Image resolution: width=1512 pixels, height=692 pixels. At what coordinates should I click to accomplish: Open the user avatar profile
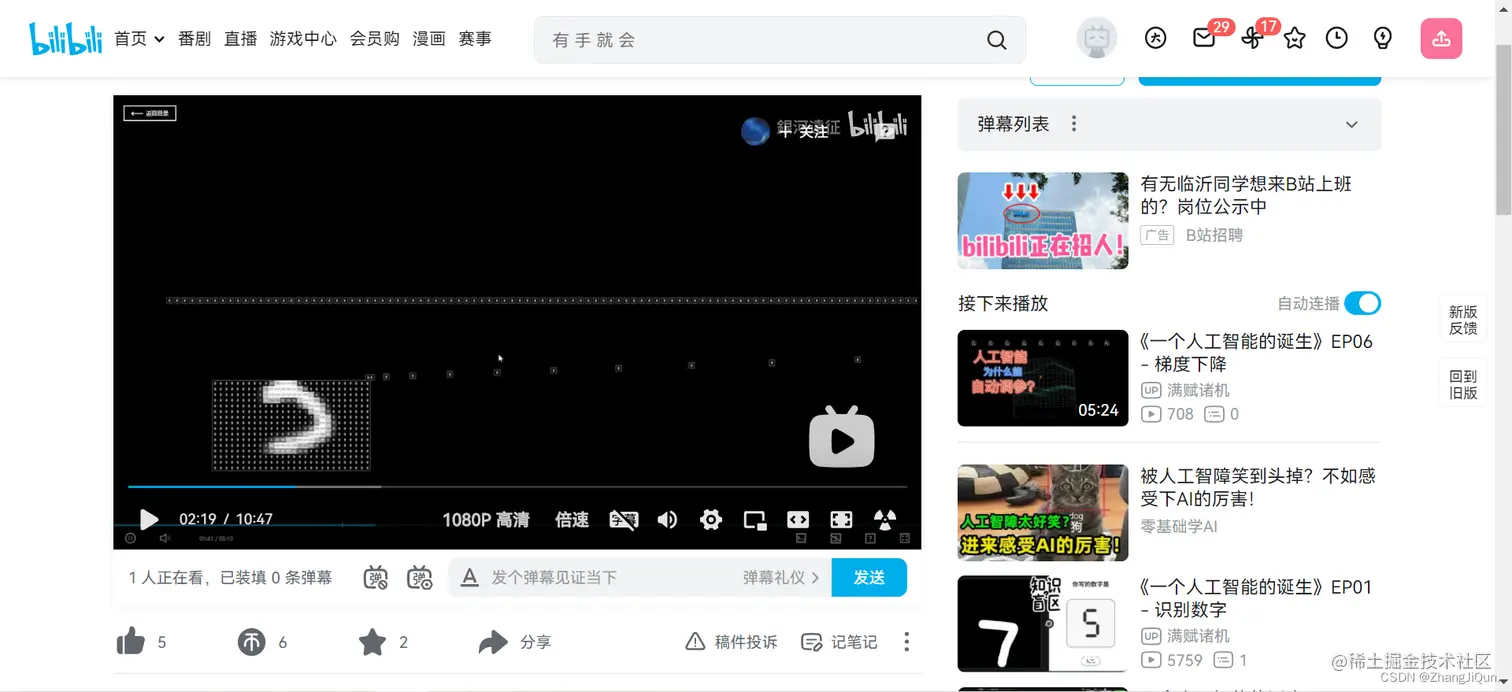pos(1097,39)
